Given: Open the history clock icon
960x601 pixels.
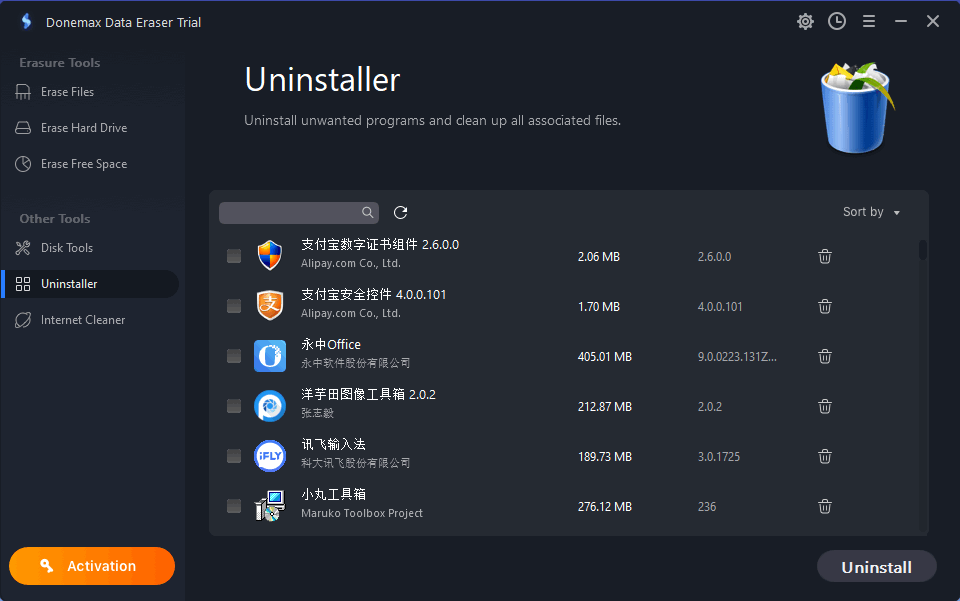Looking at the screenshot, I should 837,21.
